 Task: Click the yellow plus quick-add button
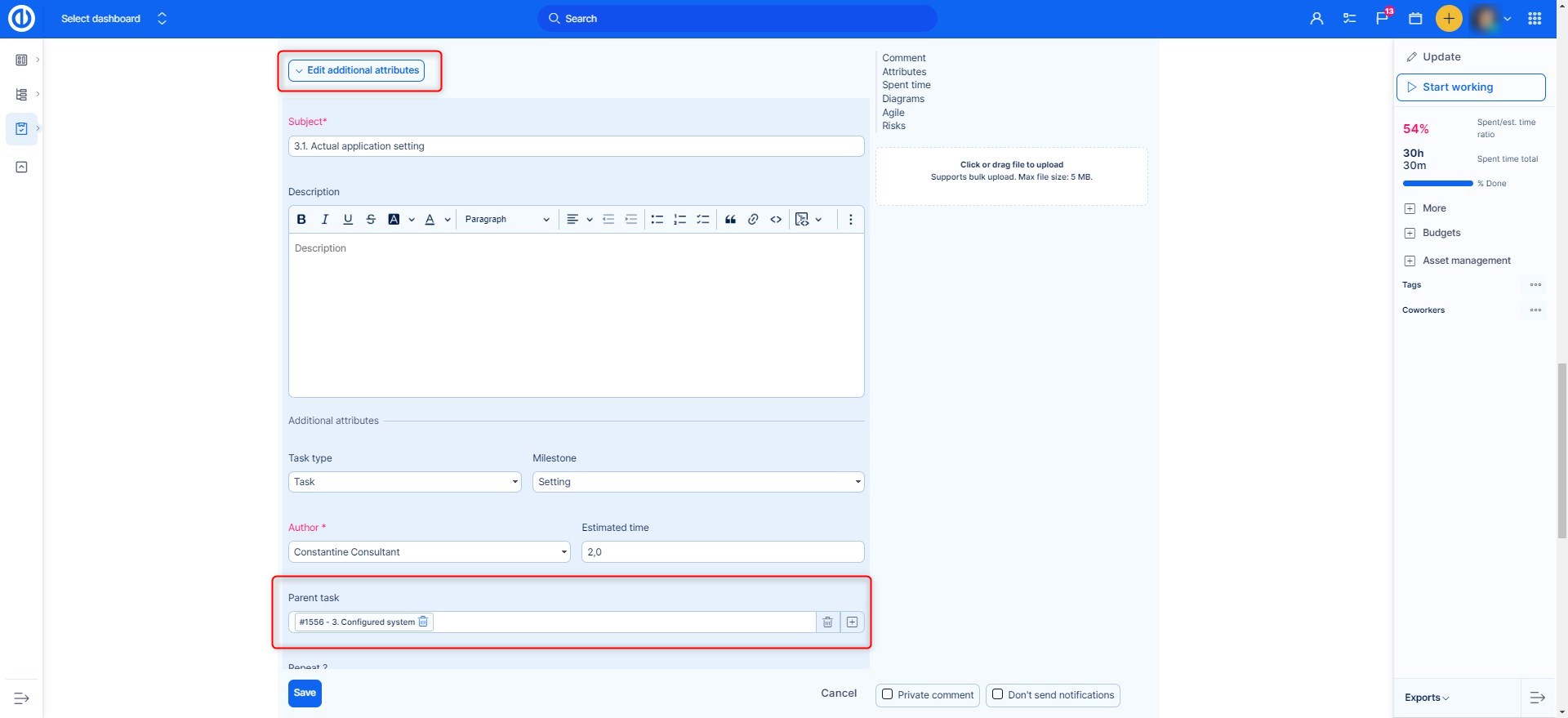pyautogui.click(x=1449, y=19)
